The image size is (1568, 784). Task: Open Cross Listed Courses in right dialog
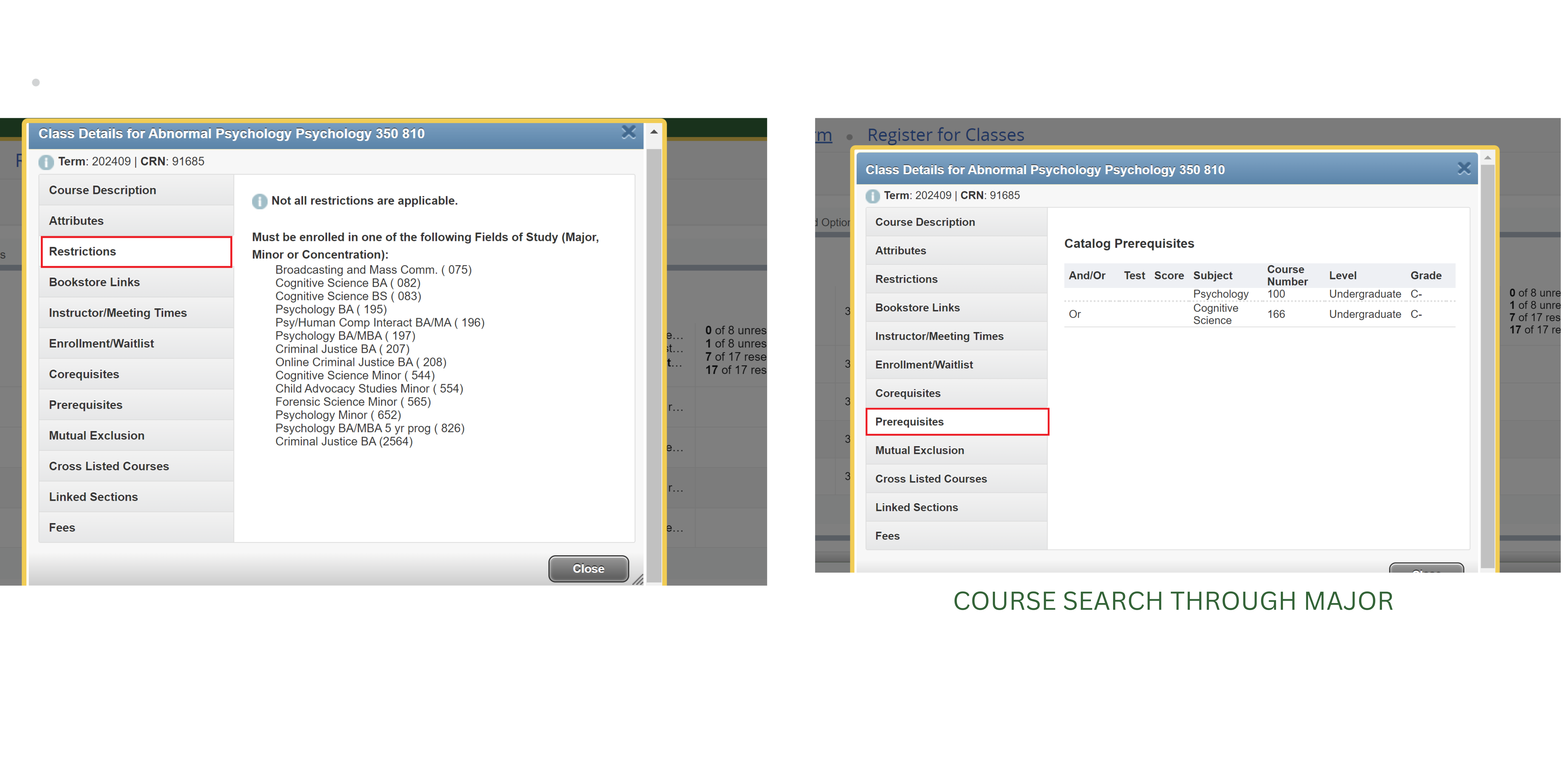(x=956, y=479)
